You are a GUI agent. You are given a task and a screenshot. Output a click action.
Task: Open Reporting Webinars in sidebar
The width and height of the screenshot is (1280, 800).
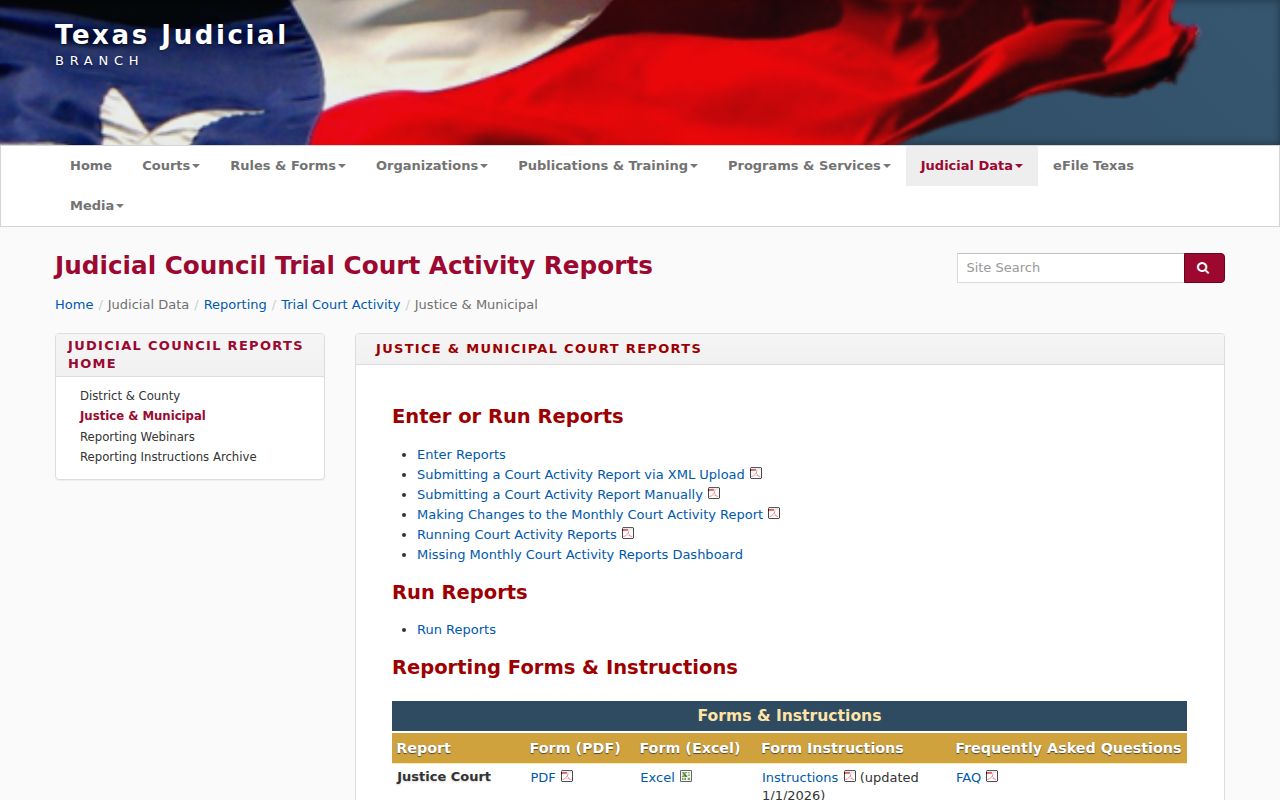tap(137, 437)
